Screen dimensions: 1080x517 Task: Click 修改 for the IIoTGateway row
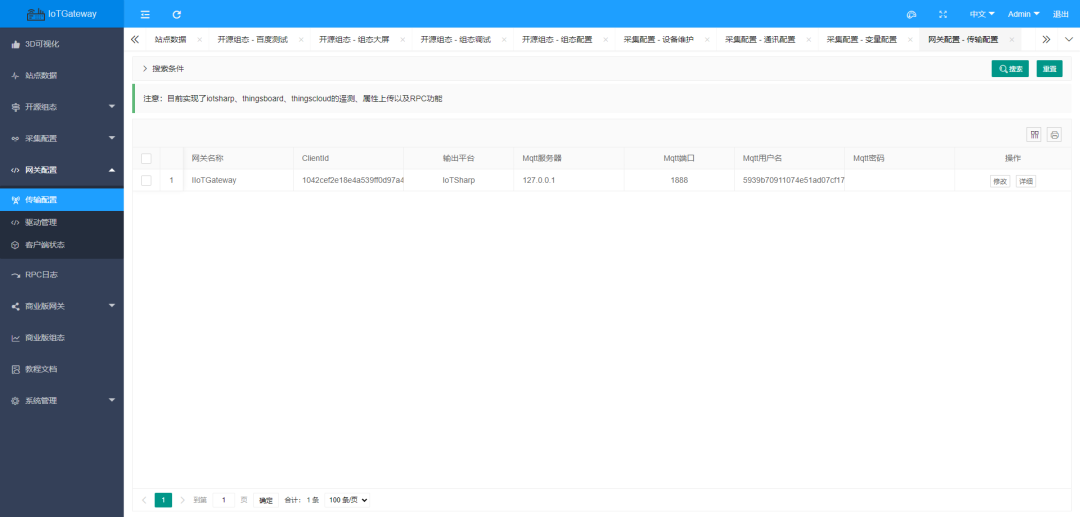pyautogui.click(x=999, y=181)
